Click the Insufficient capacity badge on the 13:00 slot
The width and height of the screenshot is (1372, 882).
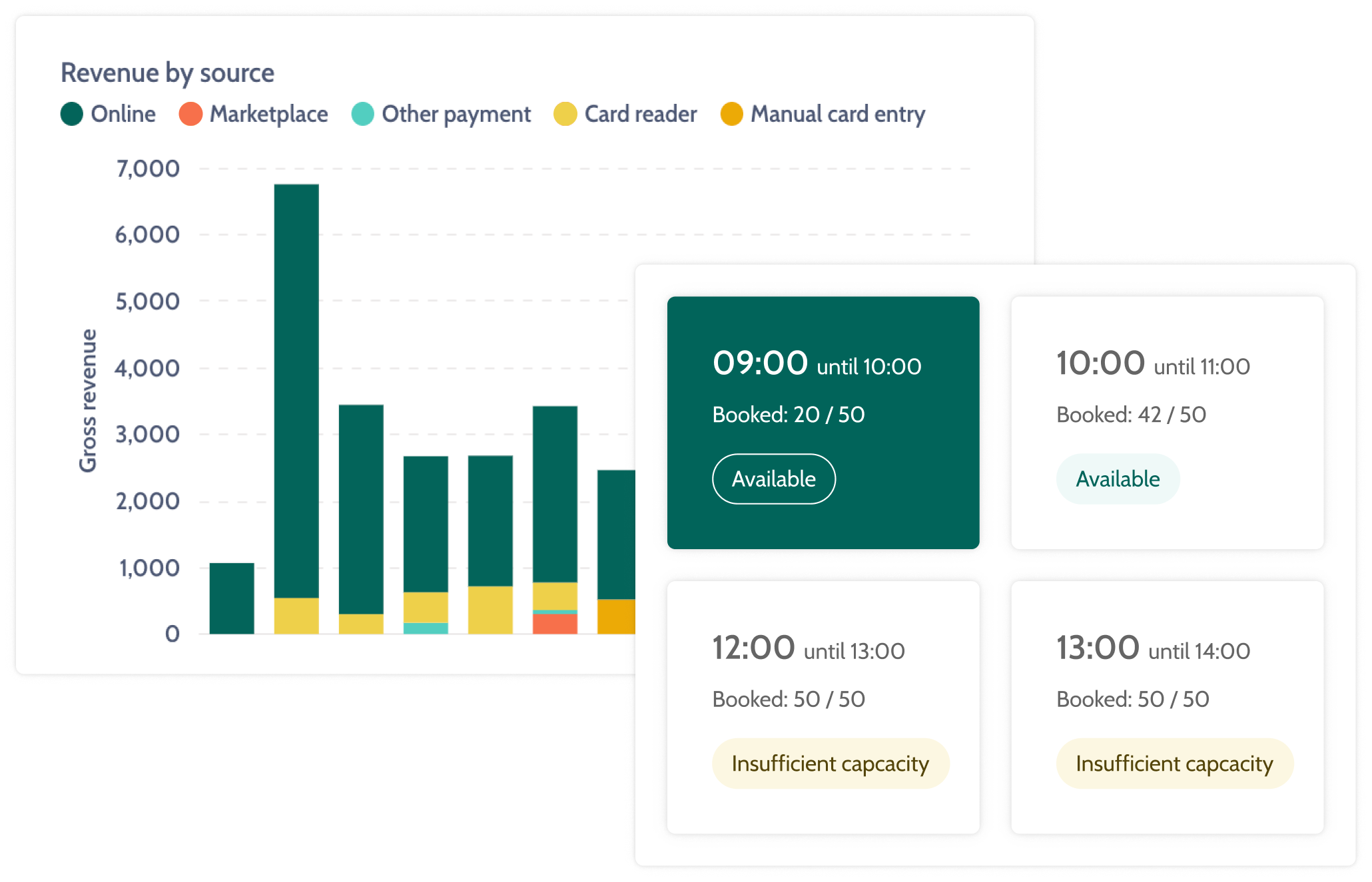pyautogui.click(x=1174, y=764)
